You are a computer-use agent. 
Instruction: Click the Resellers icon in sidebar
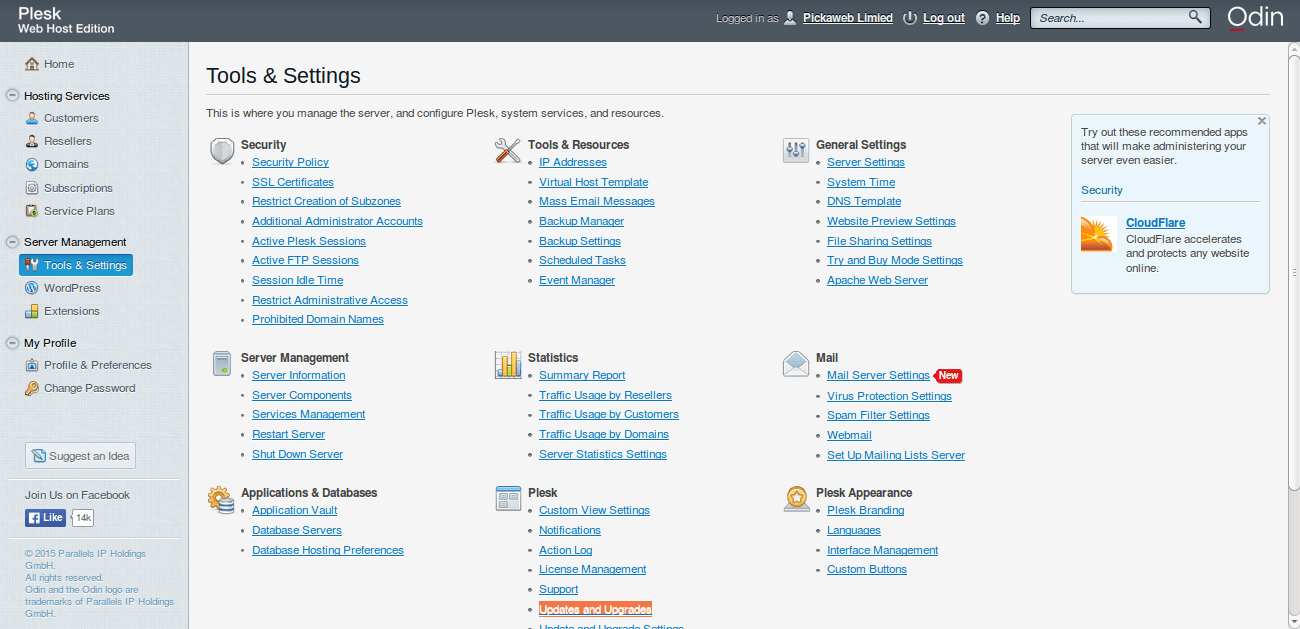coord(32,141)
